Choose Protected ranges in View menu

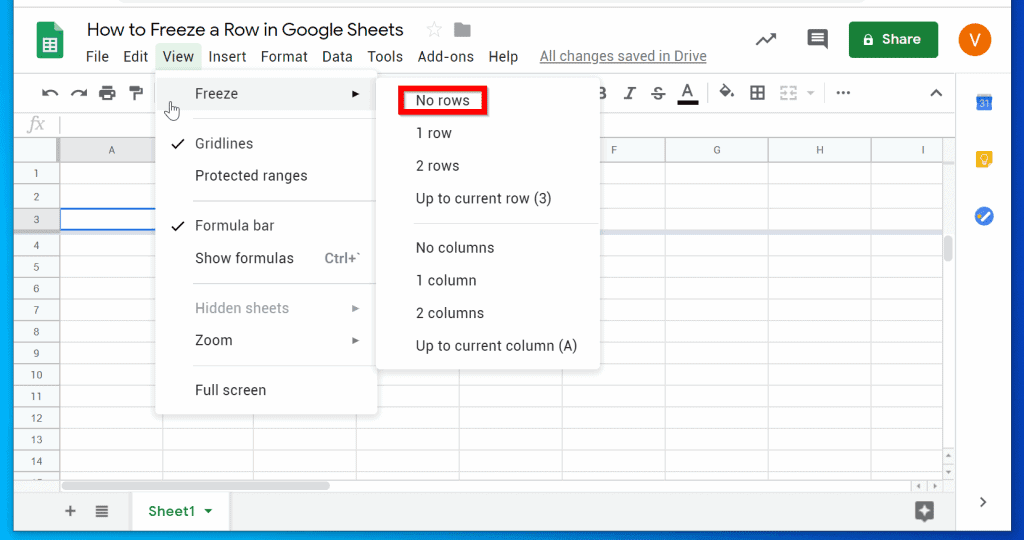266,176
